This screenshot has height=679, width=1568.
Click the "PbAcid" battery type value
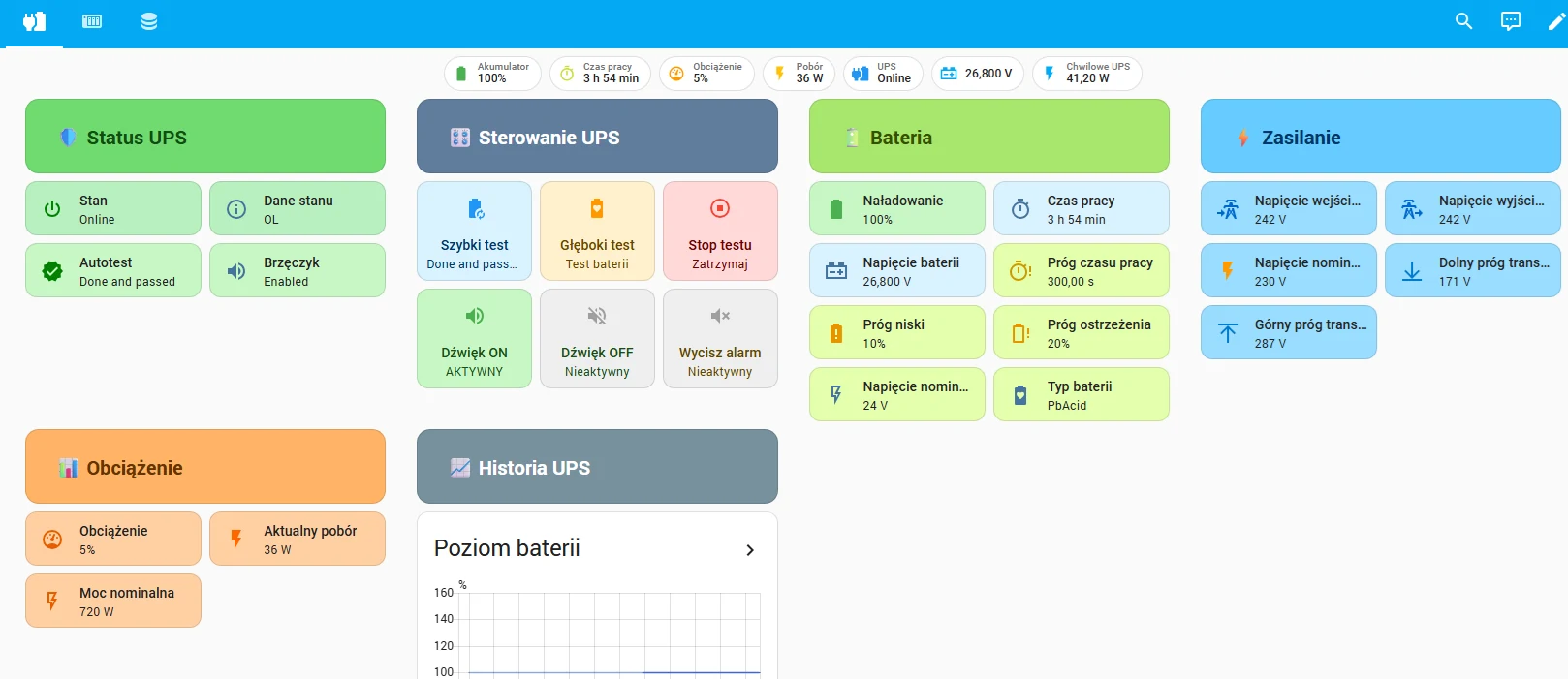tap(1067, 406)
